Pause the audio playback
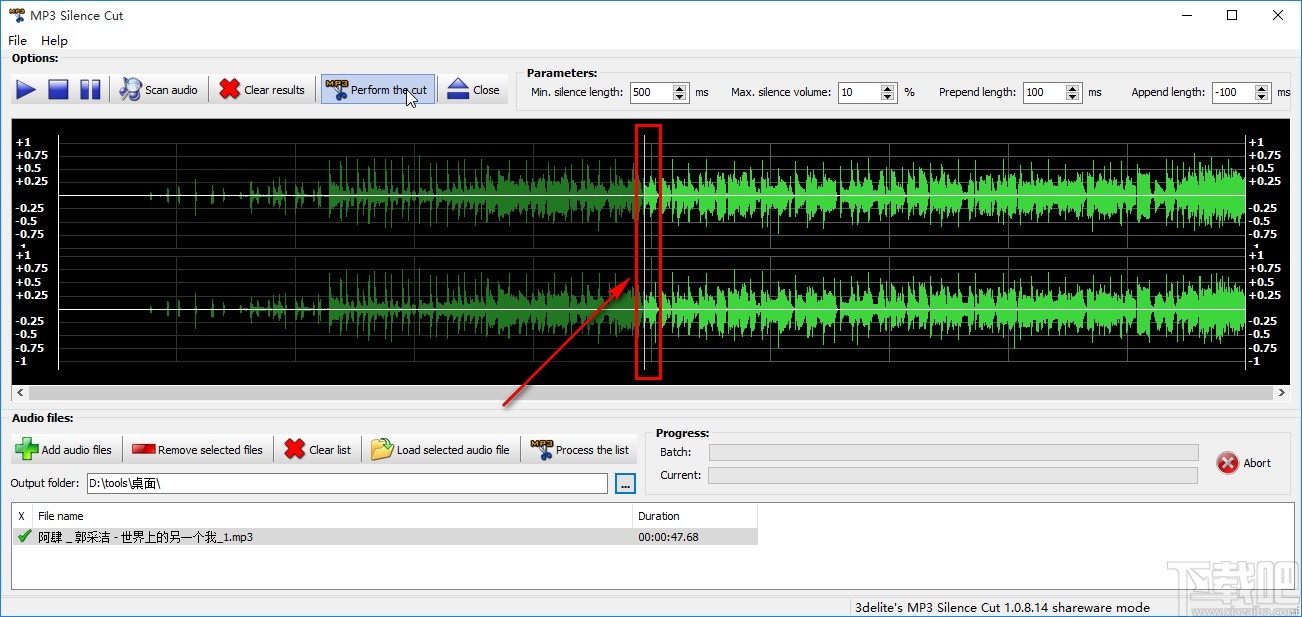Image resolution: width=1302 pixels, height=617 pixels. tap(90, 90)
